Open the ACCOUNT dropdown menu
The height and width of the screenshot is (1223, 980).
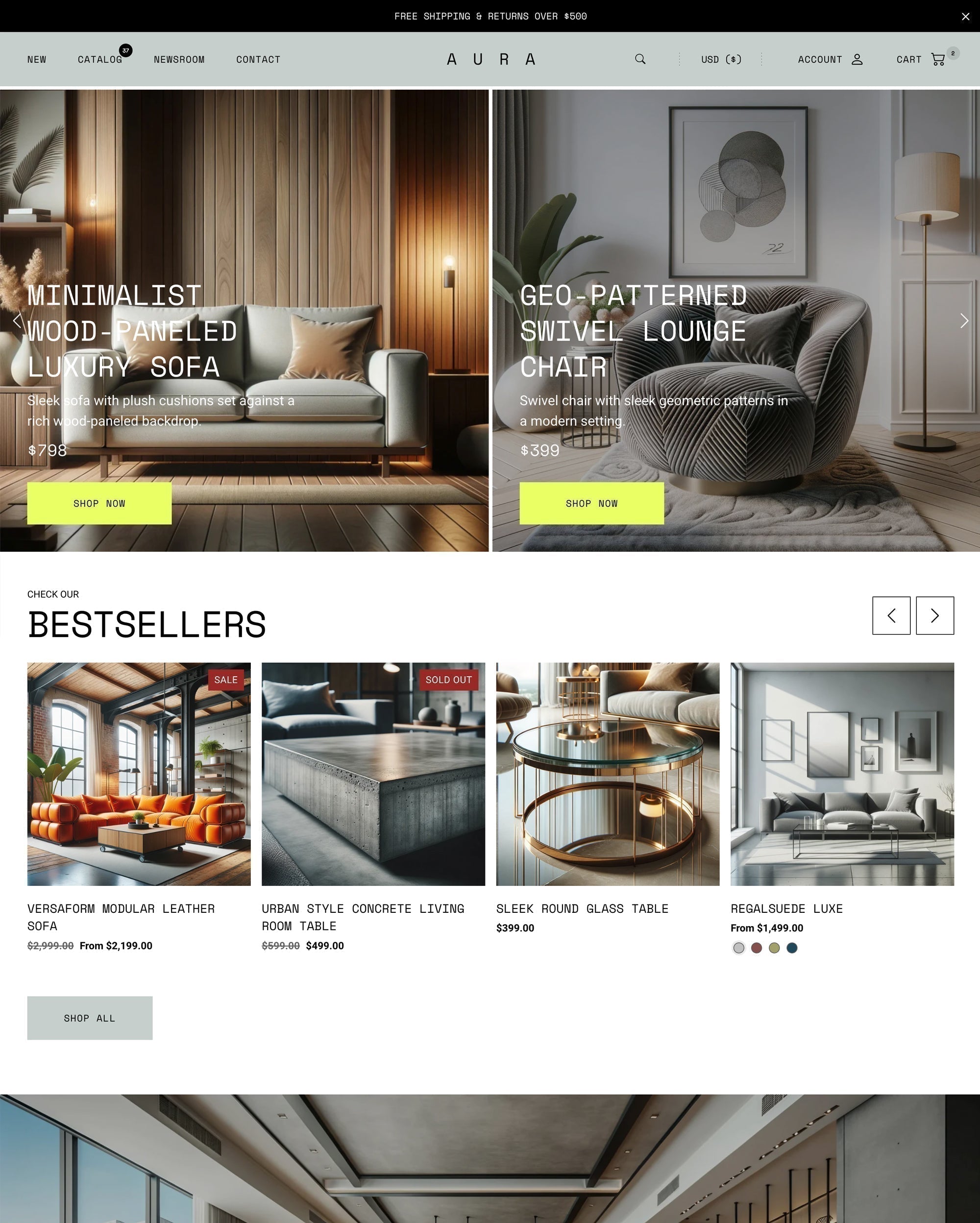829,59
